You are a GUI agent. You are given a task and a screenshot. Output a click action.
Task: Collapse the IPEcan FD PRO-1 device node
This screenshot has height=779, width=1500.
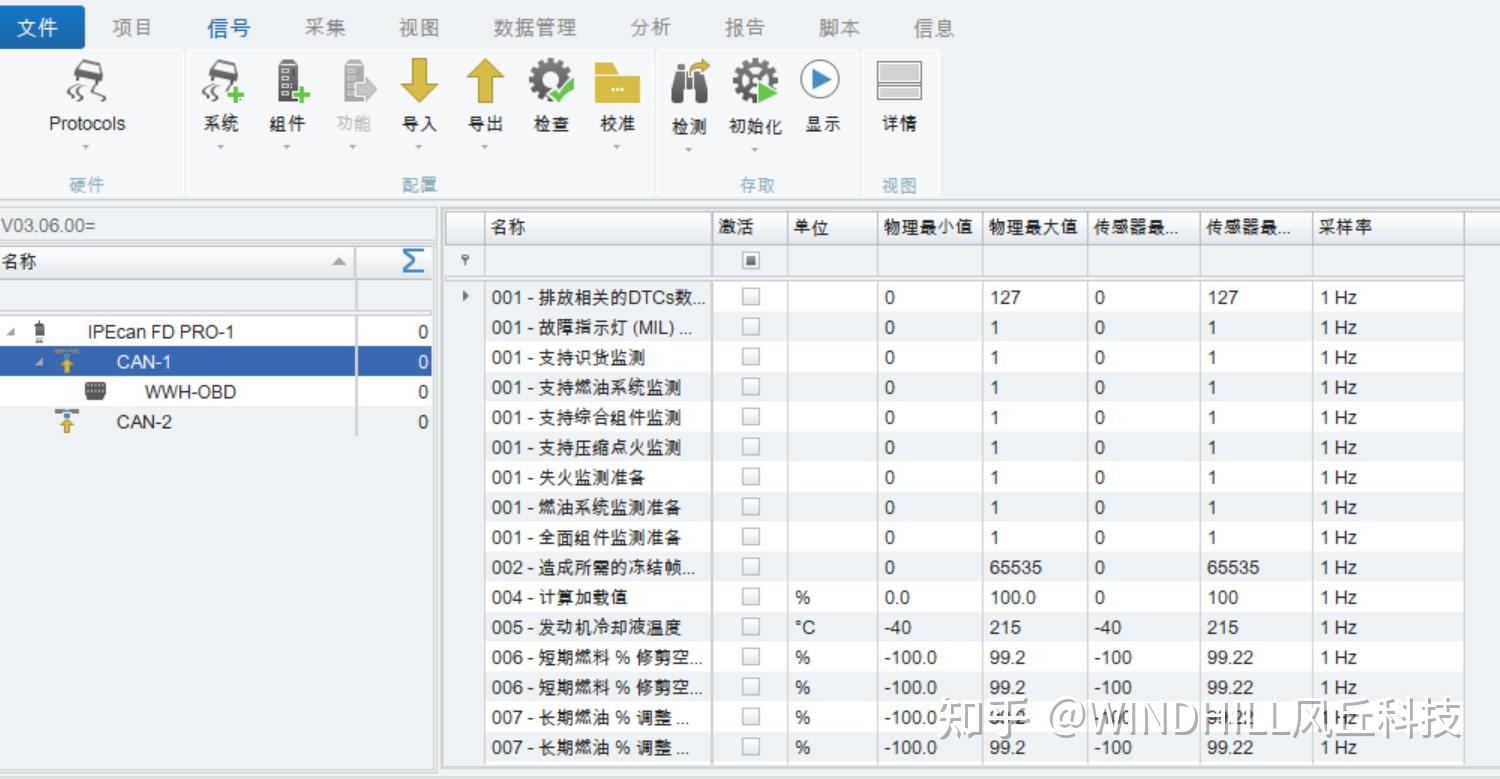pos(10,331)
